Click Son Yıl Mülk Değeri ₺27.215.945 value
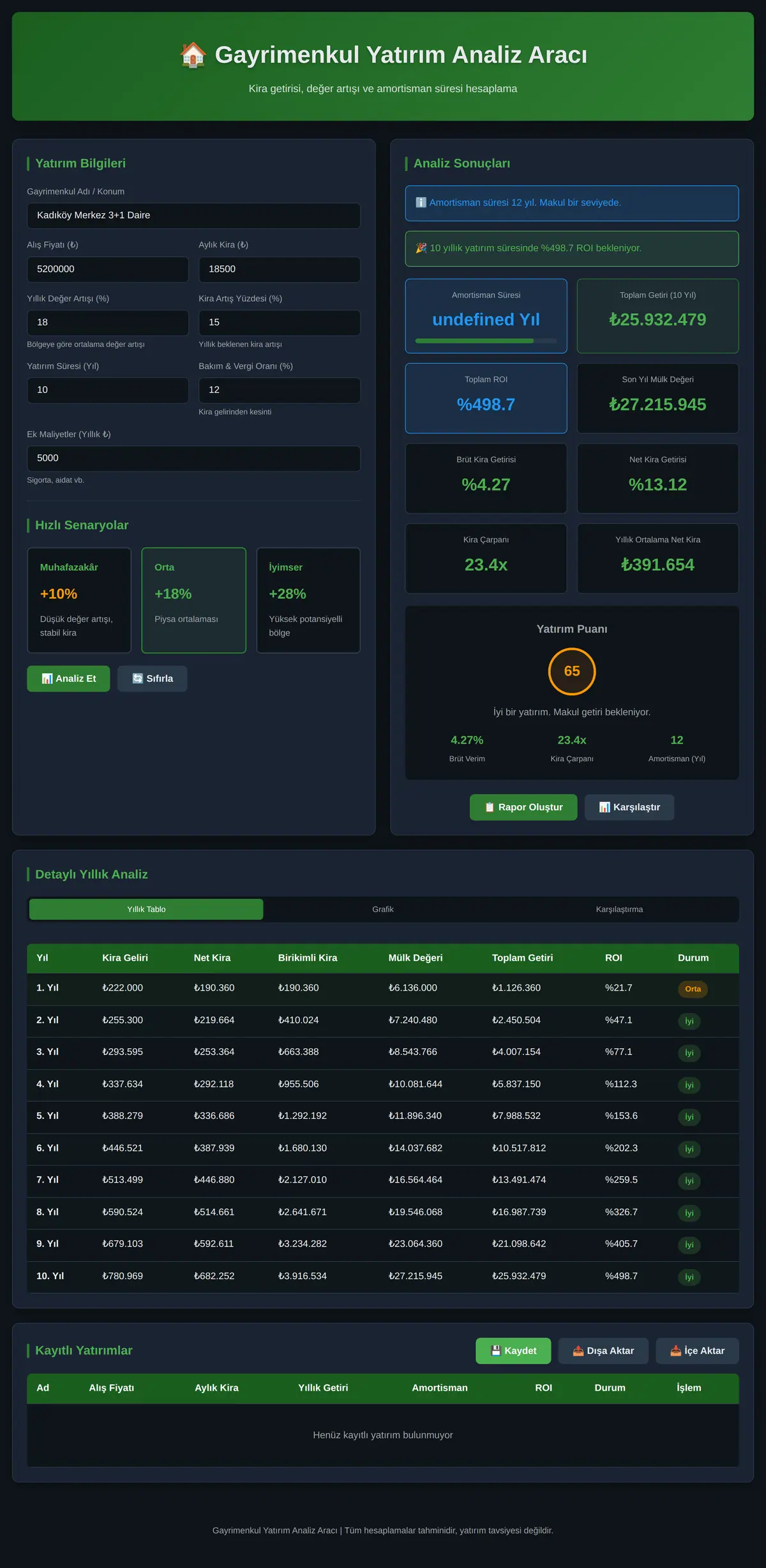The image size is (766, 1568). 657,404
